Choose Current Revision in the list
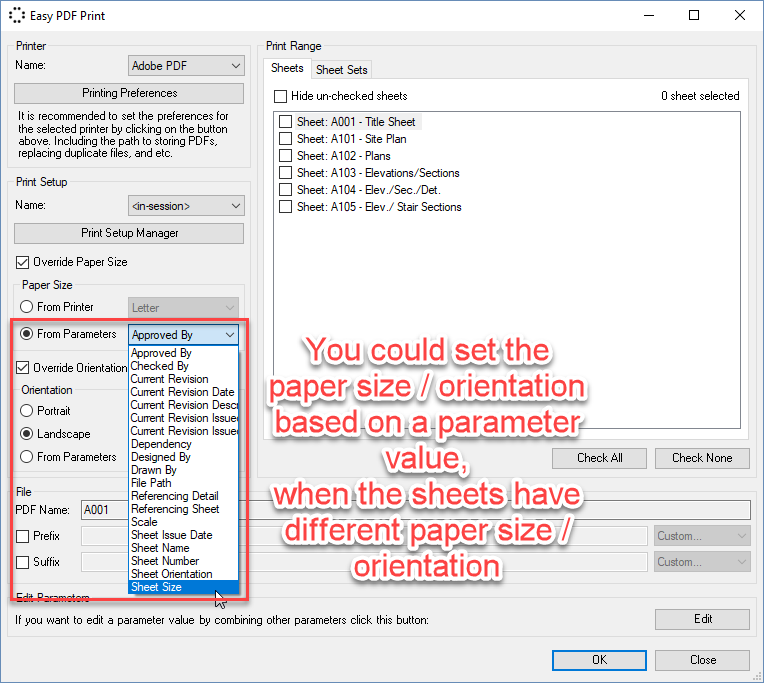764x683 pixels. [184, 379]
